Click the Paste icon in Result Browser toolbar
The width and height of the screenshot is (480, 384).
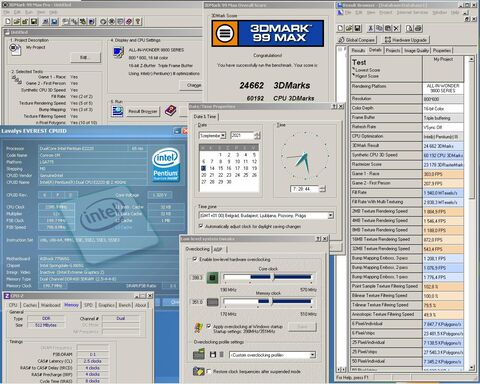tap(388, 28)
